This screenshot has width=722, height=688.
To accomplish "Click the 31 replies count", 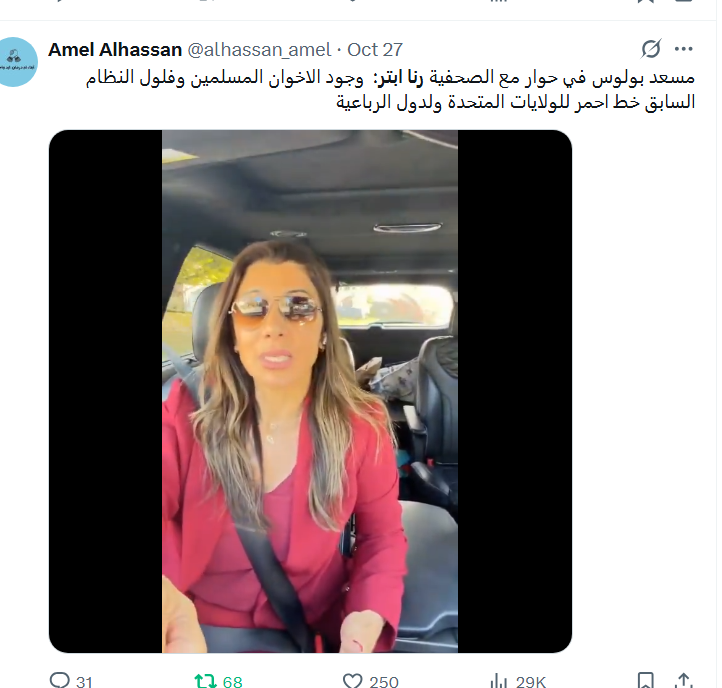I will (x=84, y=682).
